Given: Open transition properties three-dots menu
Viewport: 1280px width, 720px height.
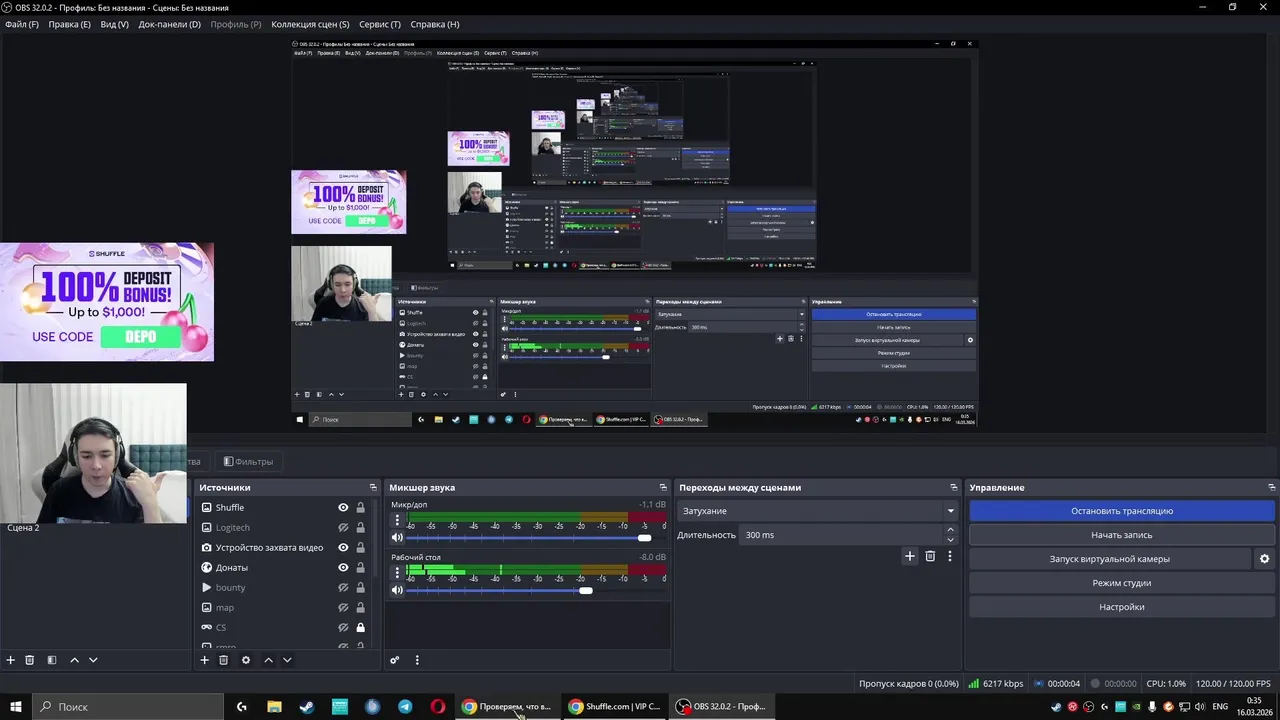Looking at the screenshot, I should pos(950,556).
